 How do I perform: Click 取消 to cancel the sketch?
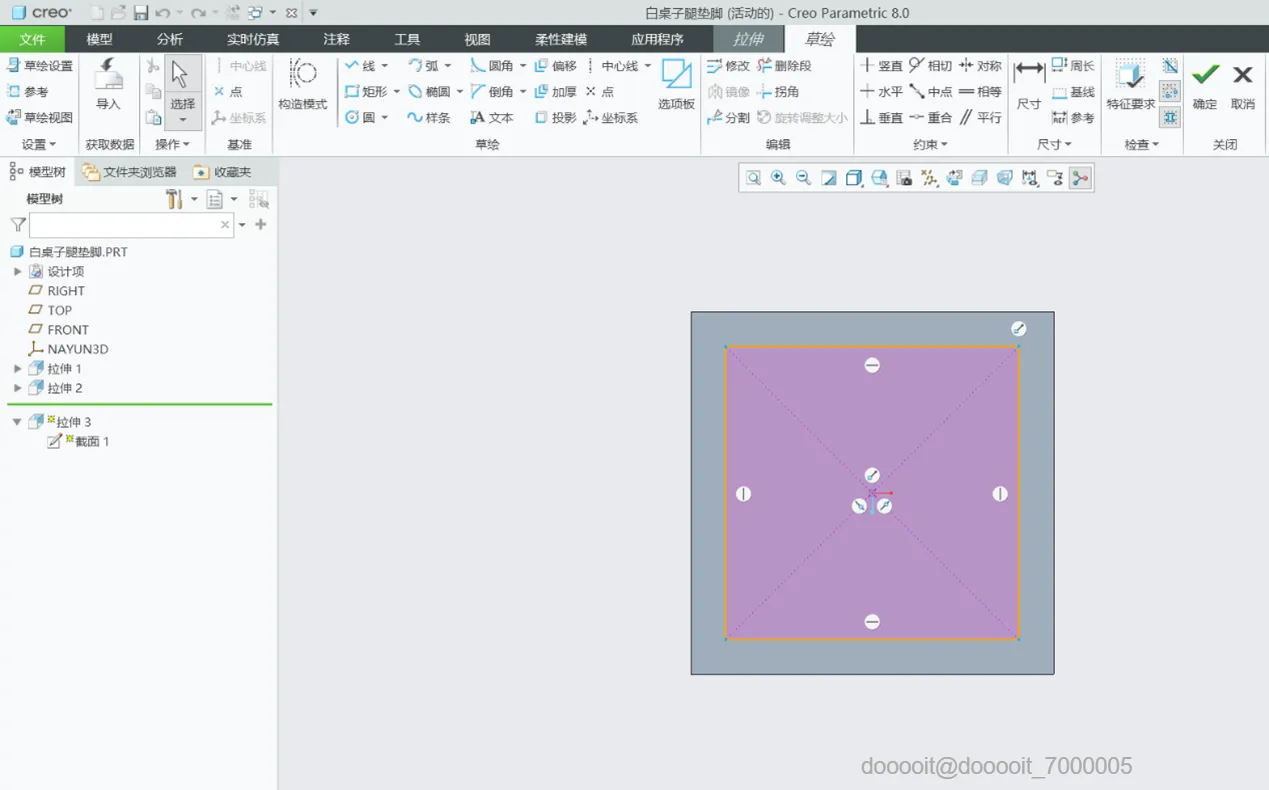pos(1243,84)
